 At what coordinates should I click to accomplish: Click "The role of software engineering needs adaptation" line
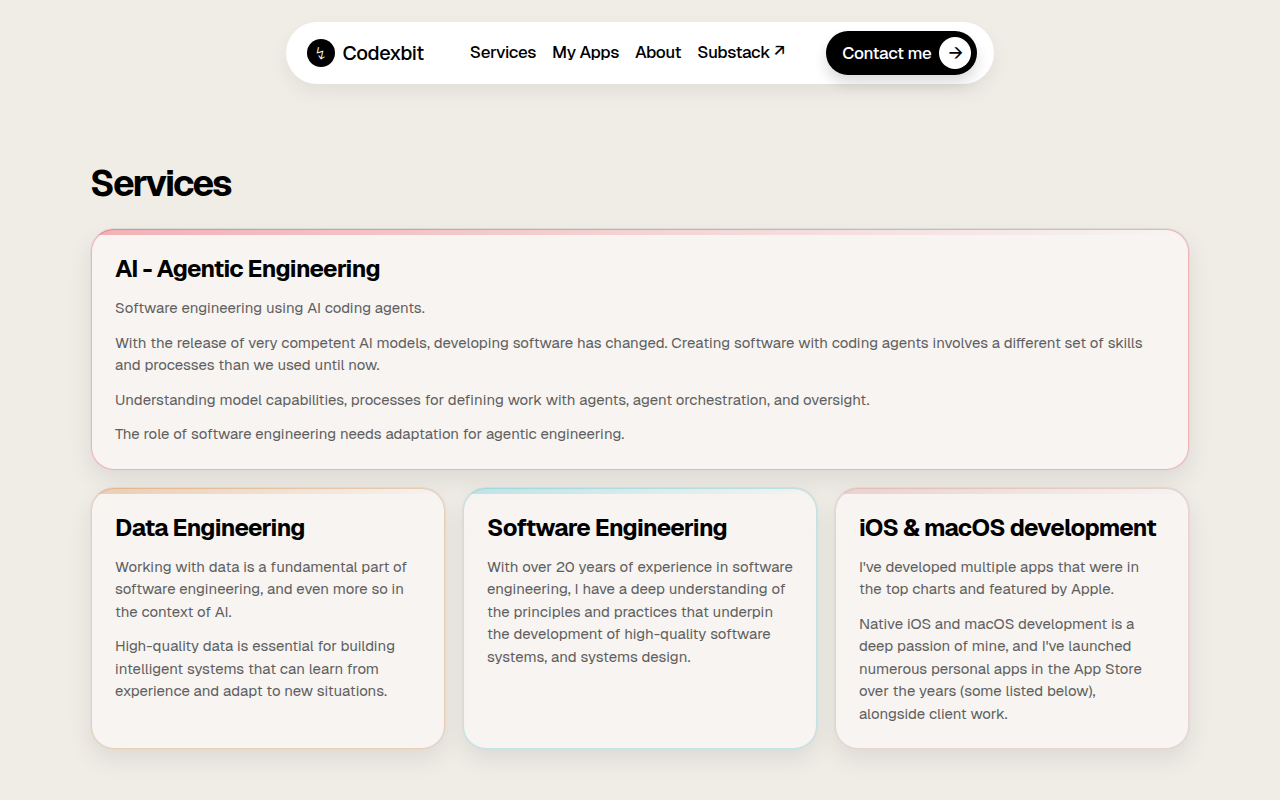(370, 434)
